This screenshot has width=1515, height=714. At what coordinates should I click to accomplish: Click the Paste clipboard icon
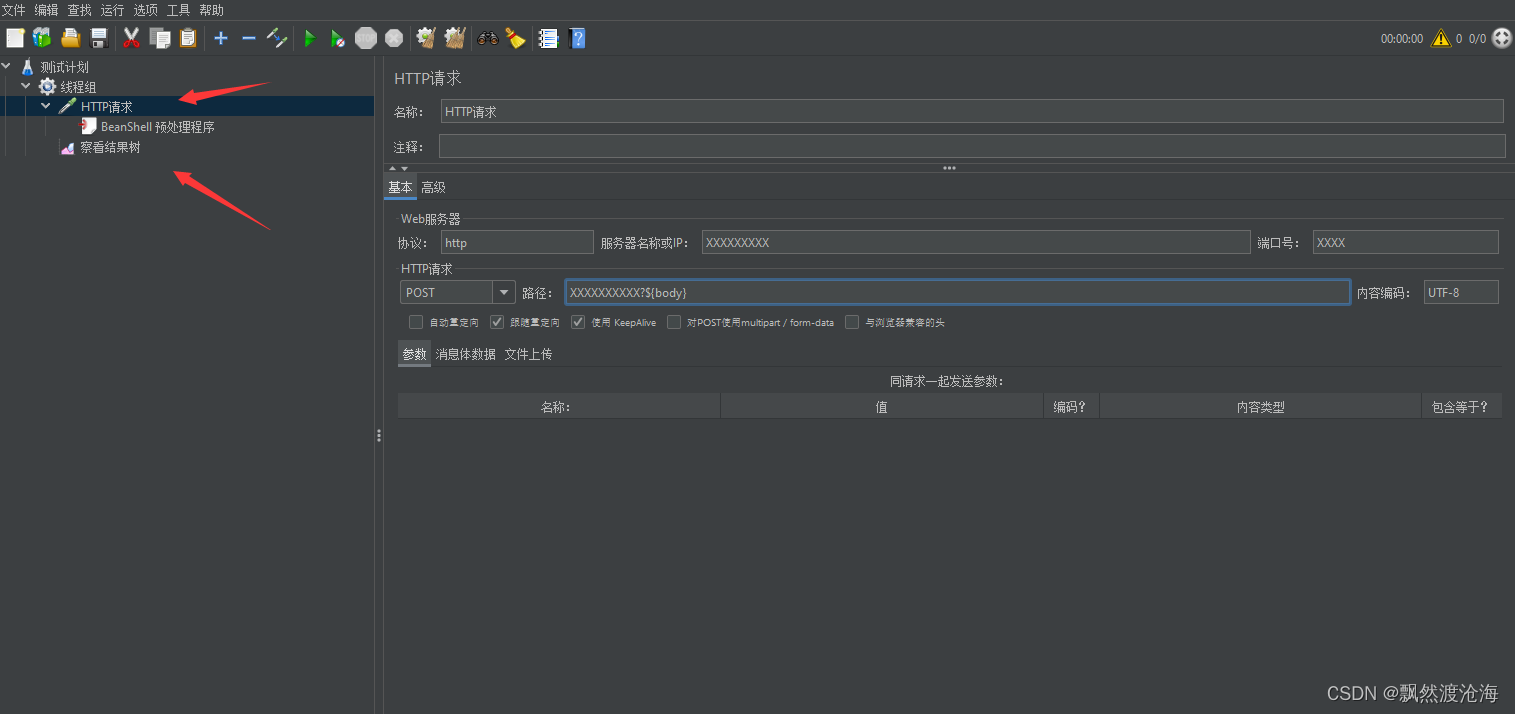(188, 38)
